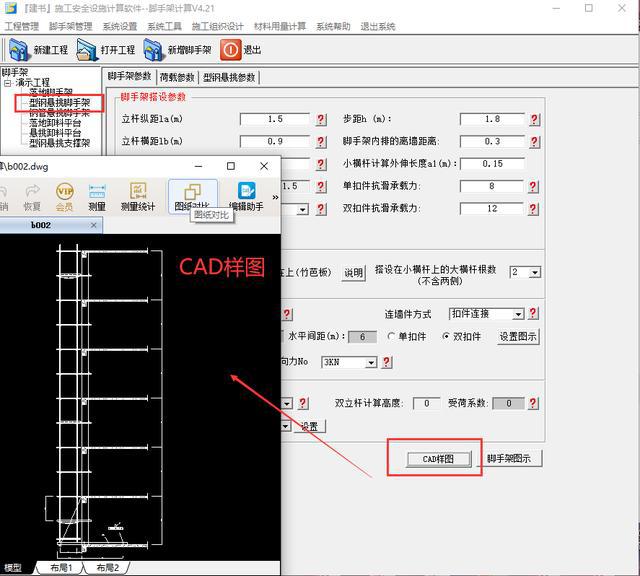Viewport: 640px width, 576px height.
Task: Click help icon left of 小横杆计算外伸长度 label
Action: [321, 164]
